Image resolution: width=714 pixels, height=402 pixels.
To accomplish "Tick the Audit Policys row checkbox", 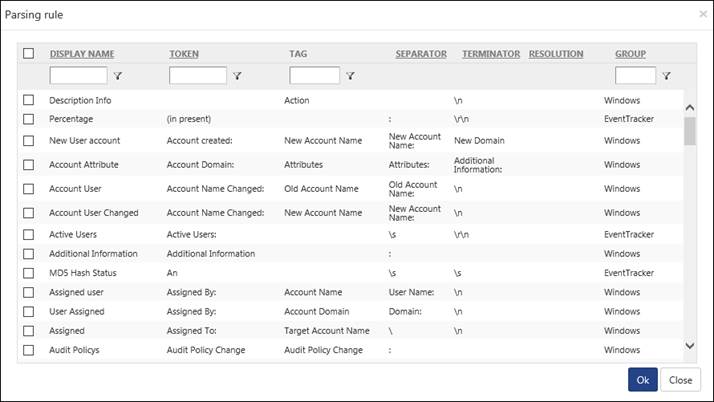I will (x=28, y=350).
